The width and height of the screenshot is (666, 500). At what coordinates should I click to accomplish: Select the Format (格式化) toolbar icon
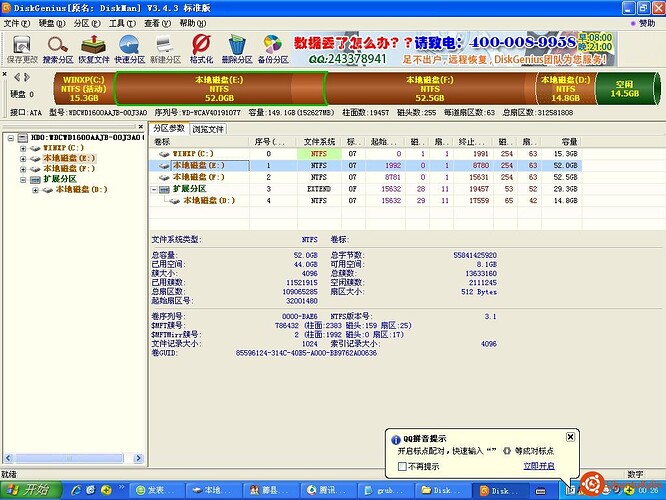201,47
